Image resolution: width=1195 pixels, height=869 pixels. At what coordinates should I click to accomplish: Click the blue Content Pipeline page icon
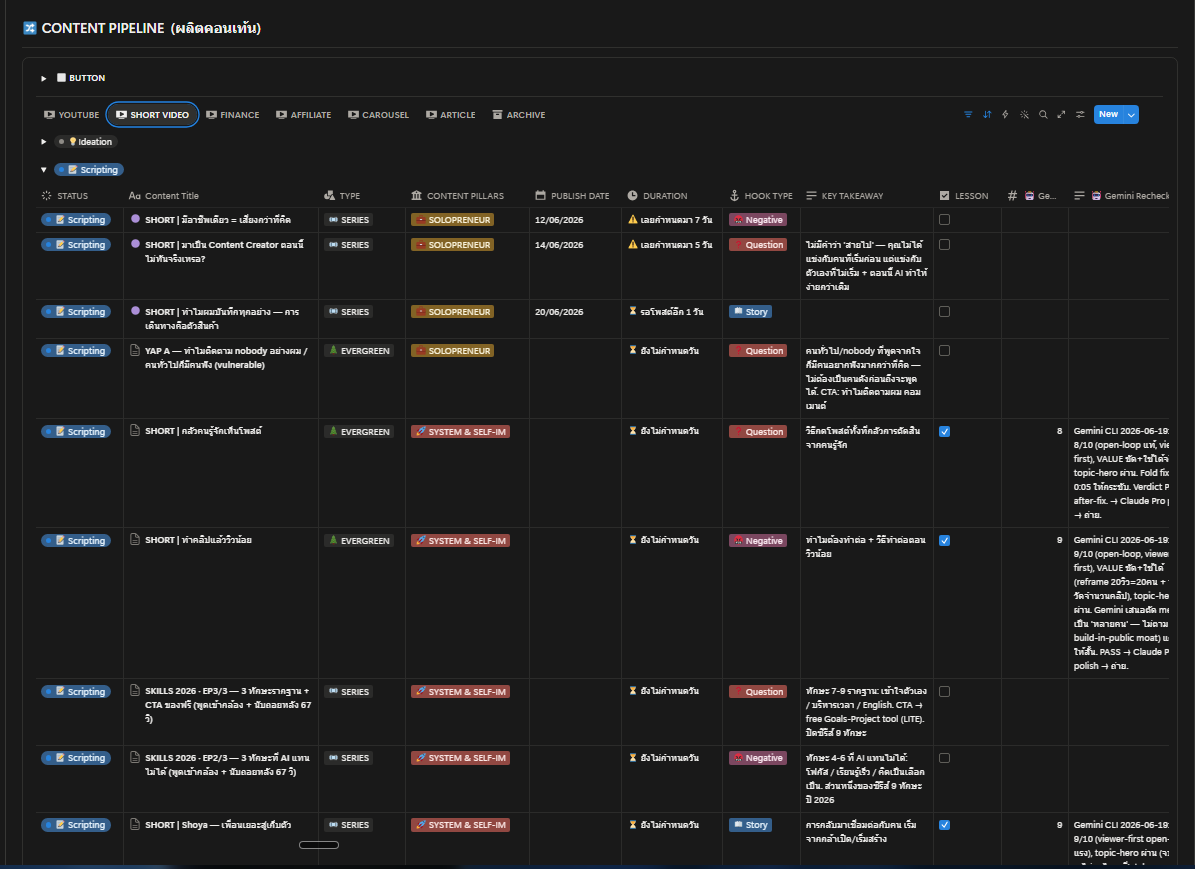(x=30, y=28)
